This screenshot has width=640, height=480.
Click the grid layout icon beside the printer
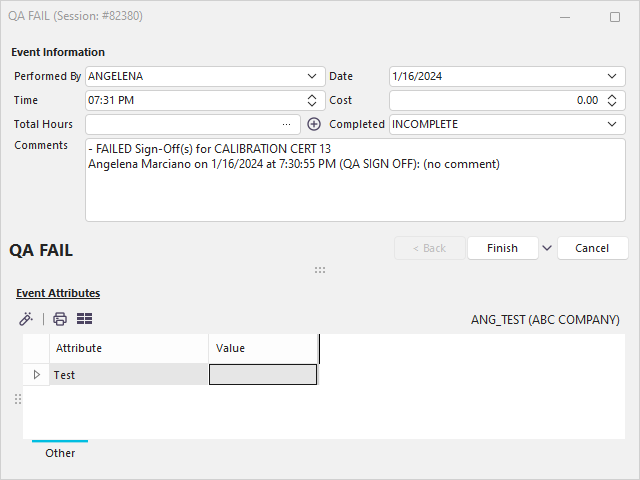pyautogui.click(x=85, y=319)
